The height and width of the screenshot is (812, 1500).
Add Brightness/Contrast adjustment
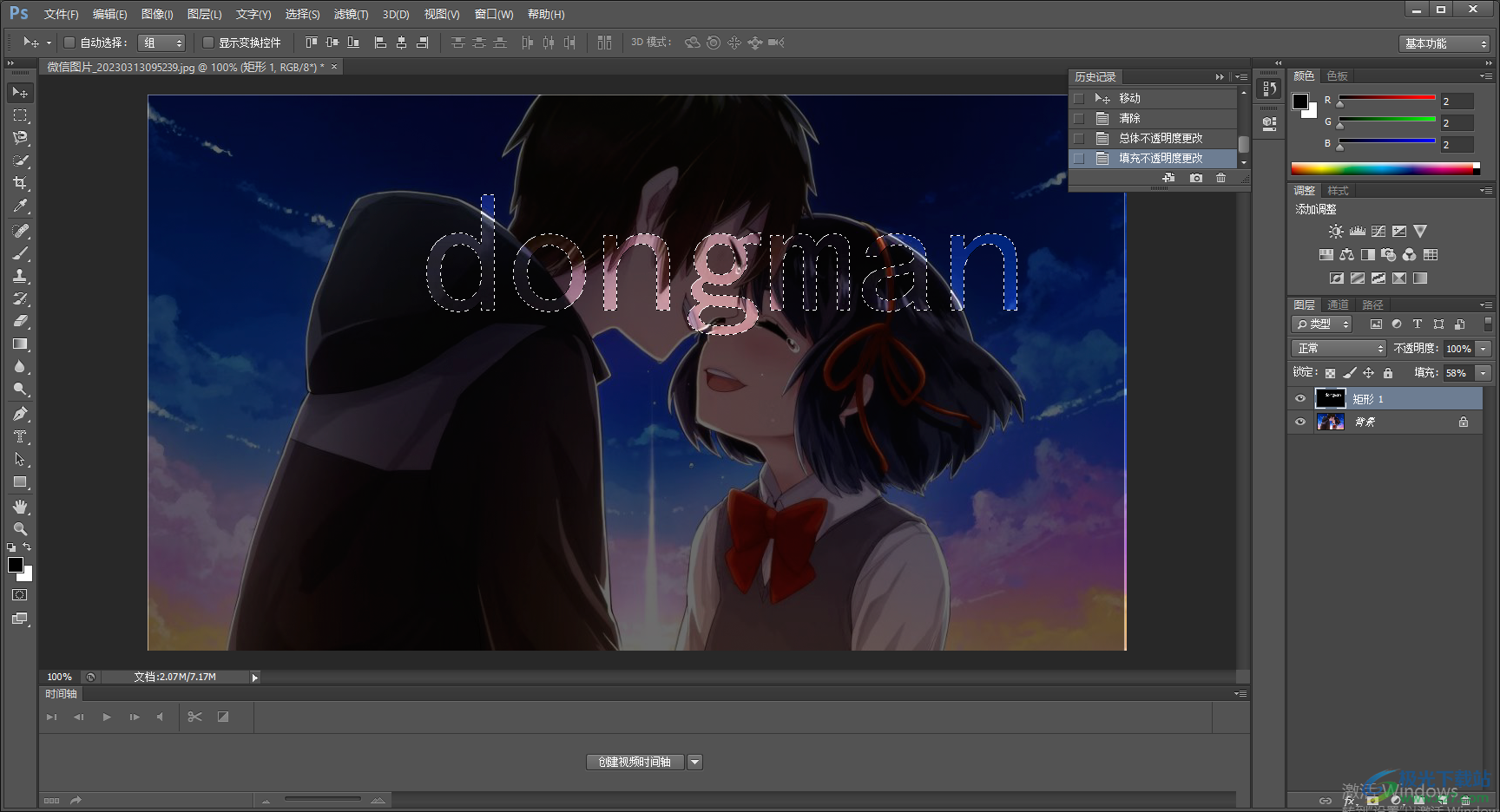pyautogui.click(x=1336, y=232)
